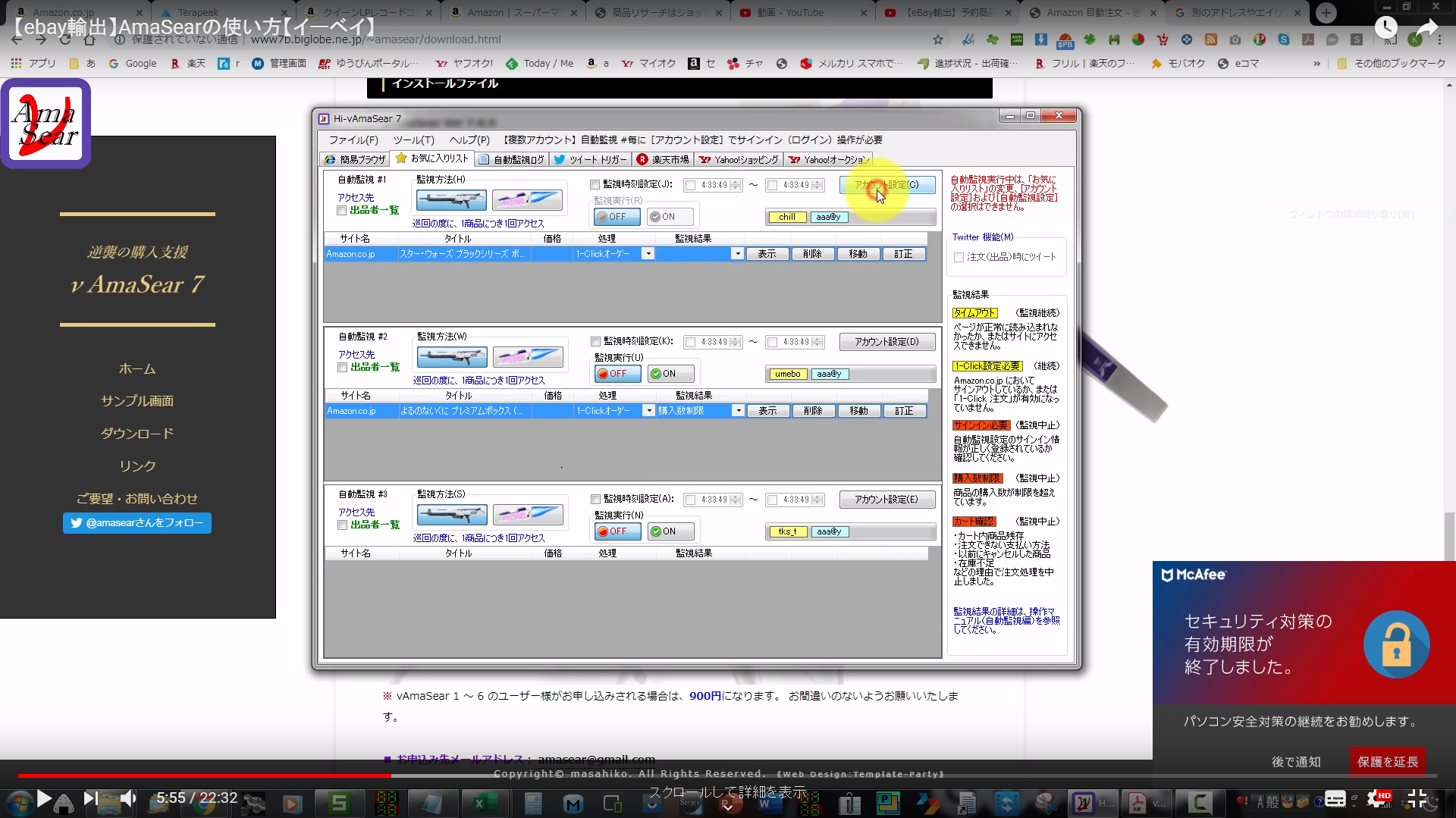Image resolution: width=1456 pixels, height=818 pixels.
Task: Enable 監視時刻設定(J) checkbox
Action: [595, 184]
